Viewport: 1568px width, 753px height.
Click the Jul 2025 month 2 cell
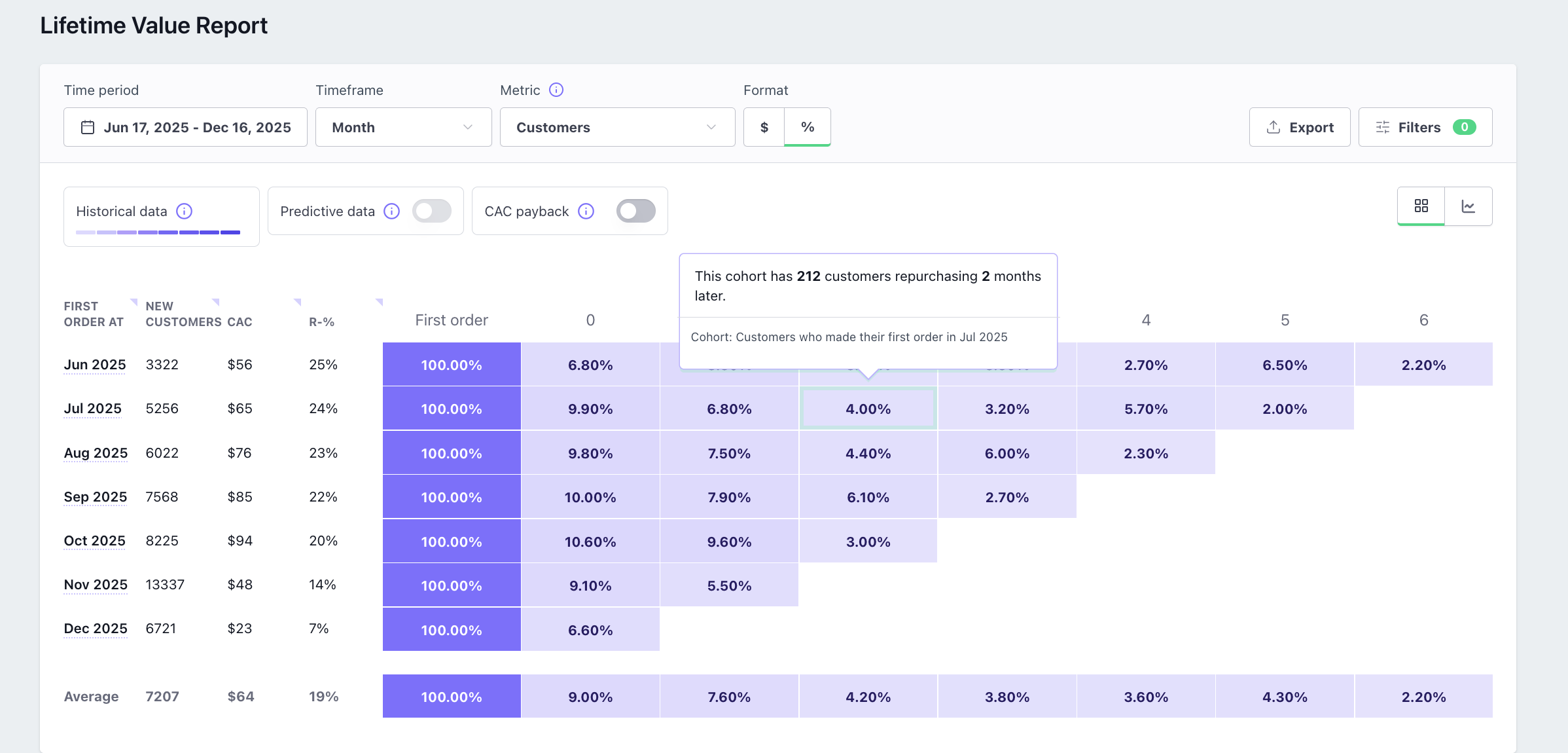[868, 409]
